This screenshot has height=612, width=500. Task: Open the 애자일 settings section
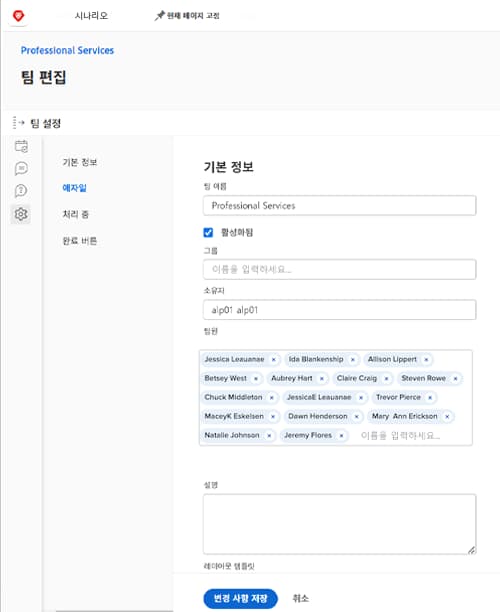tap(74, 188)
